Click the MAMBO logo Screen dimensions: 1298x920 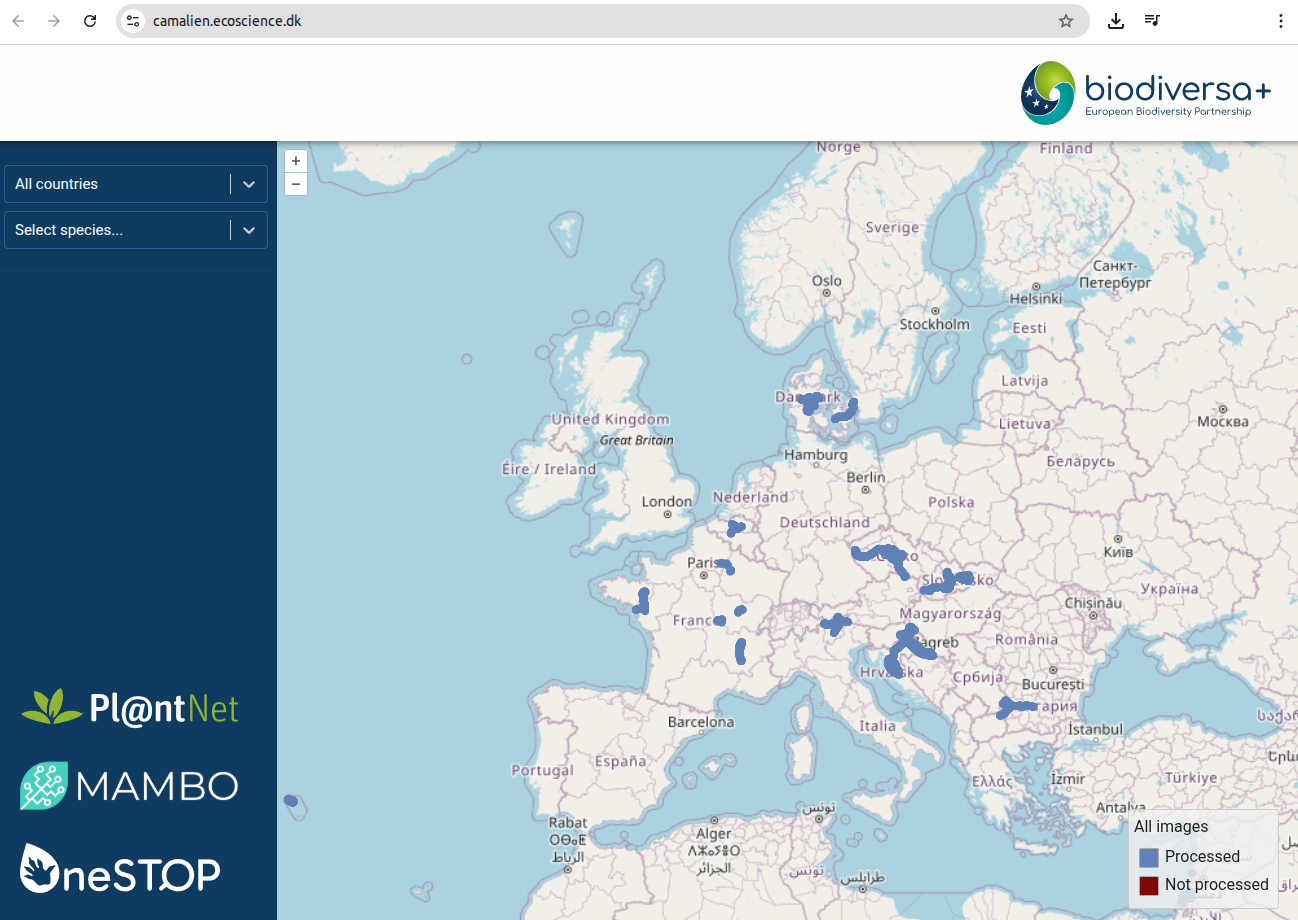[x=130, y=786]
